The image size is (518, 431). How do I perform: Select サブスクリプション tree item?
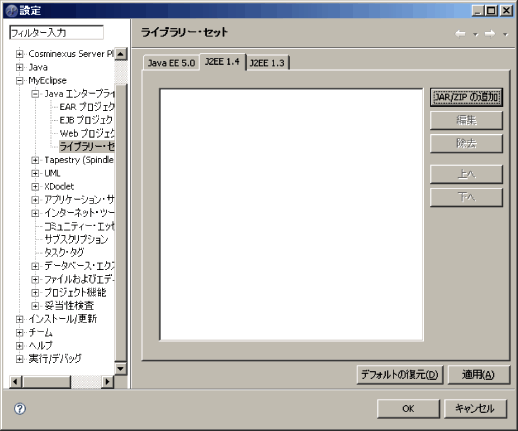point(76,239)
